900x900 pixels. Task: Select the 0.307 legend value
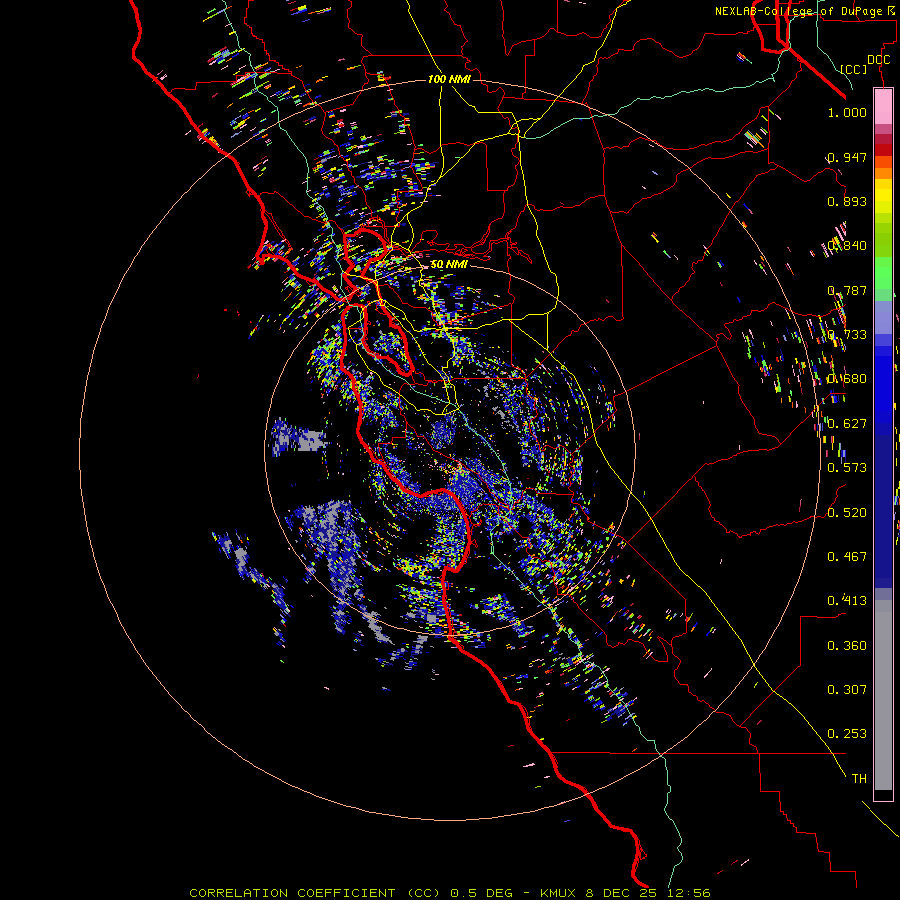point(847,690)
